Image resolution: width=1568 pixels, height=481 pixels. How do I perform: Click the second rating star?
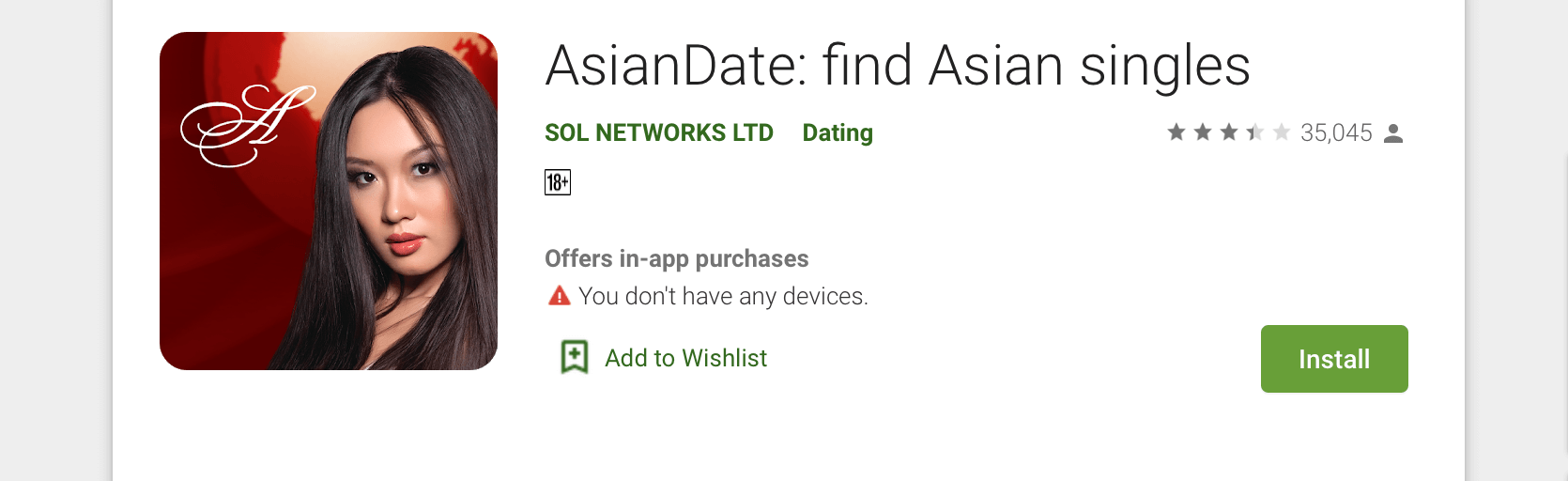pyautogui.click(x=1203, y=132)
